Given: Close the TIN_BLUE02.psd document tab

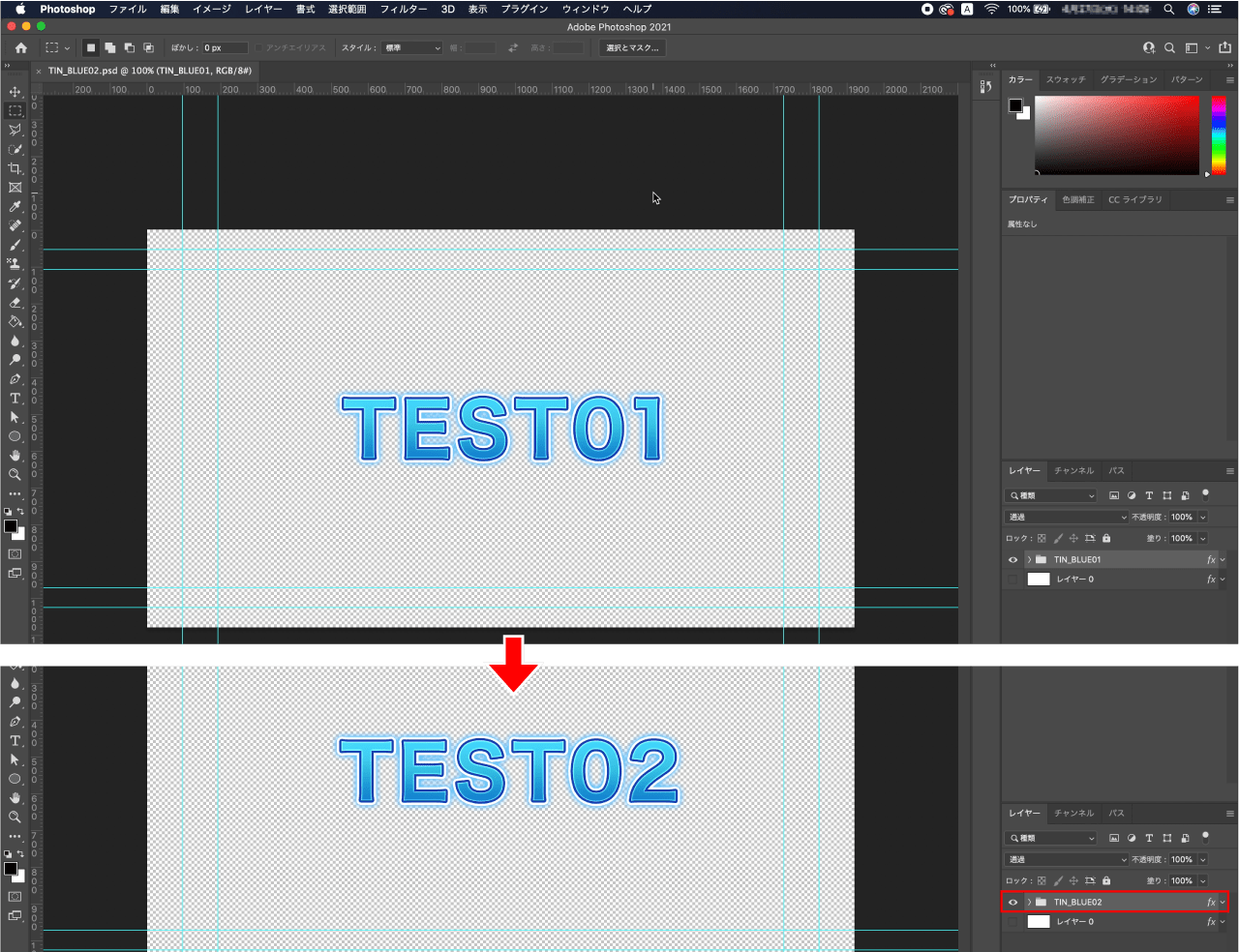Looking at the screenshot, I should tap(39, 72).
